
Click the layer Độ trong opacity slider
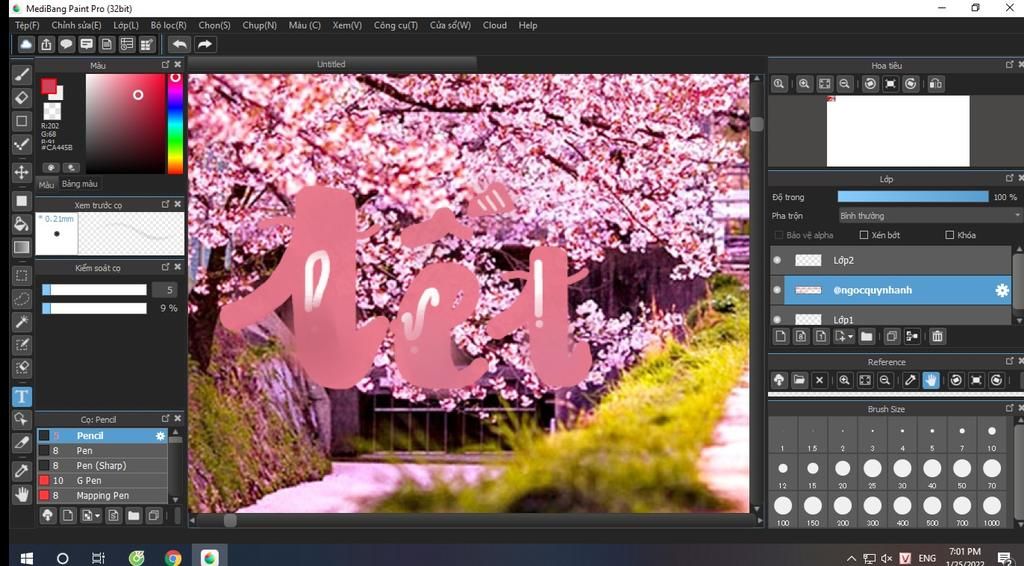tap(913, 197)
